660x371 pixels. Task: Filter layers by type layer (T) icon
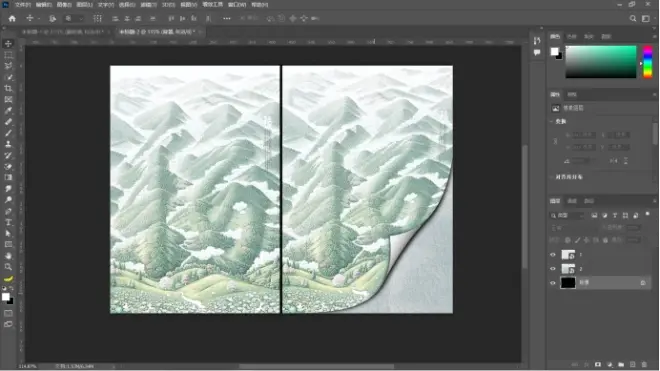615,216
